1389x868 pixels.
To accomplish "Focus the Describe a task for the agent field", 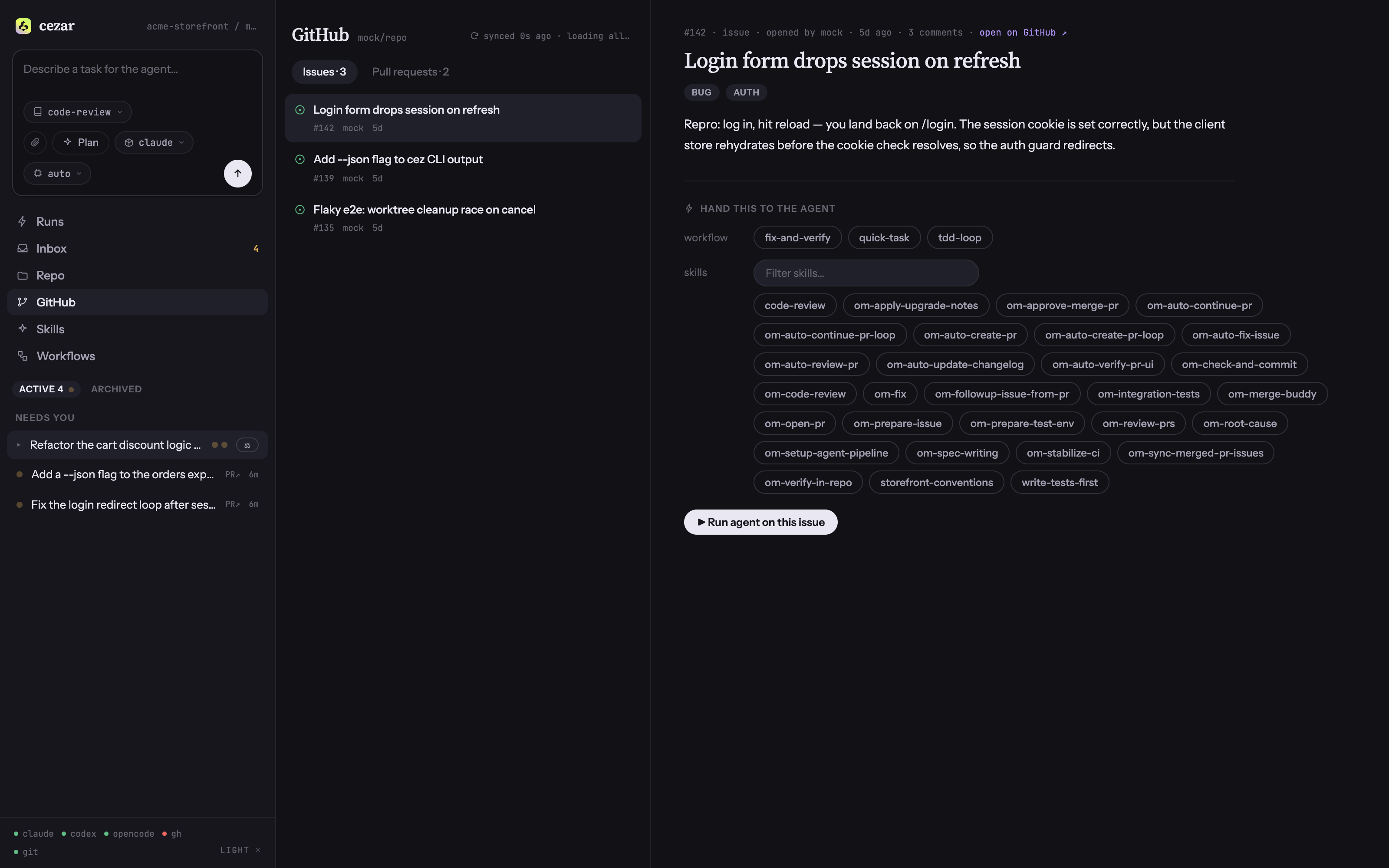I will [137, 70].
